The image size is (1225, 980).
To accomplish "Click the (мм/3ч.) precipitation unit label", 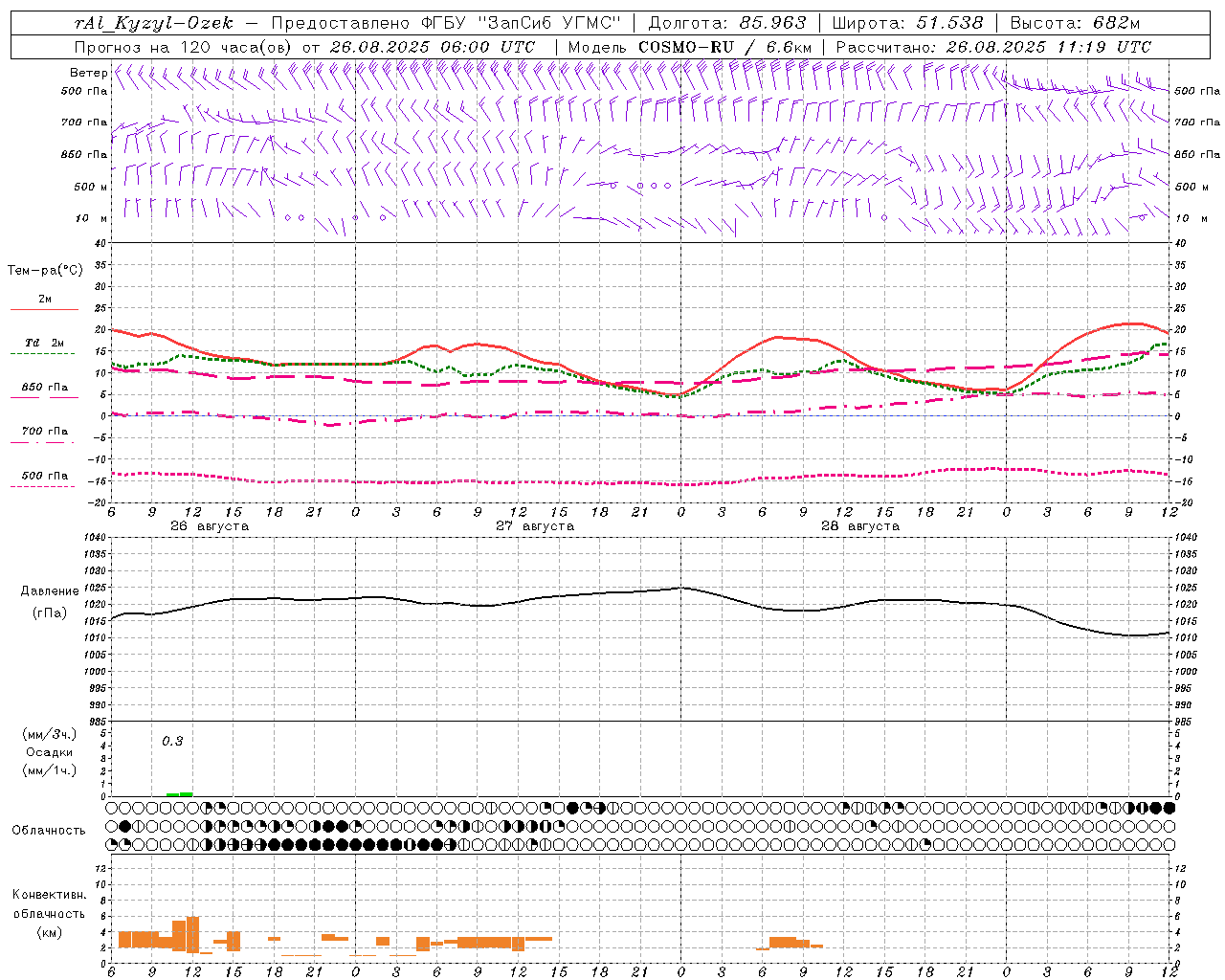I will pyautogui.click(x=50, y=734).
